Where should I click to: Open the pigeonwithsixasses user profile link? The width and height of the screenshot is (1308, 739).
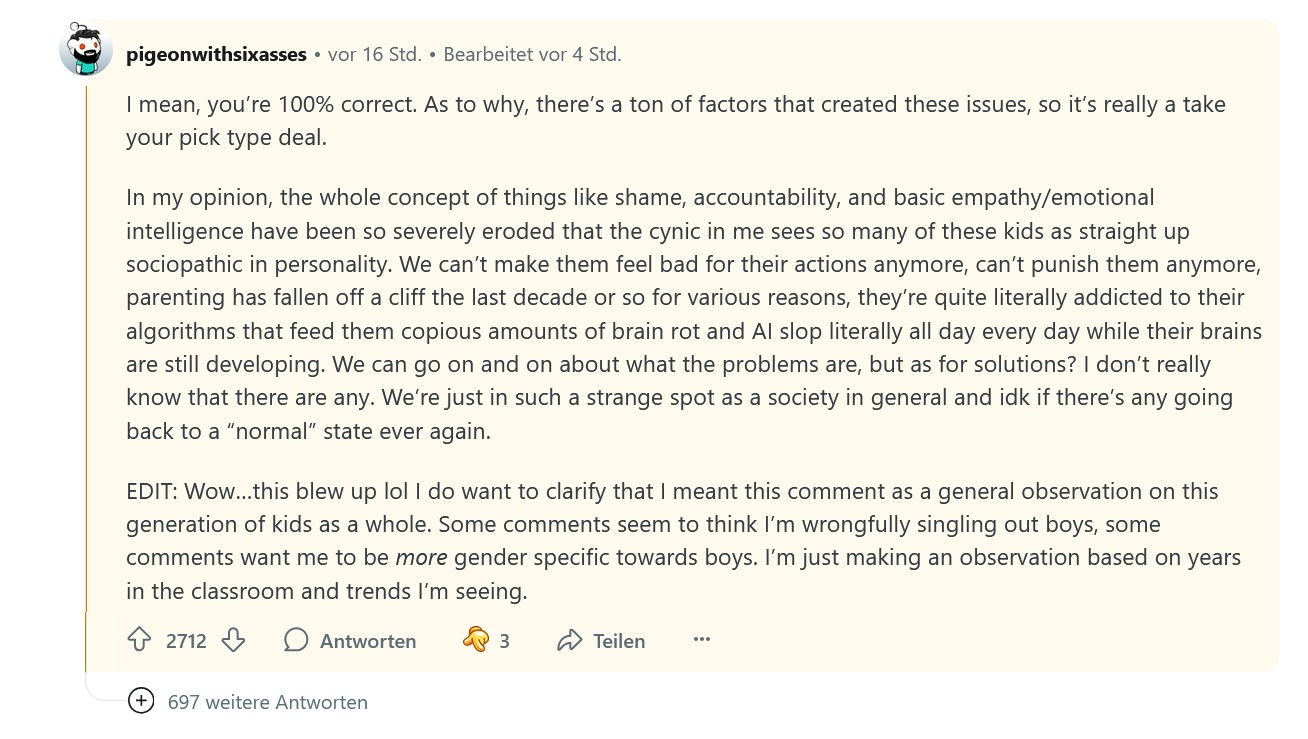point(216,55)
